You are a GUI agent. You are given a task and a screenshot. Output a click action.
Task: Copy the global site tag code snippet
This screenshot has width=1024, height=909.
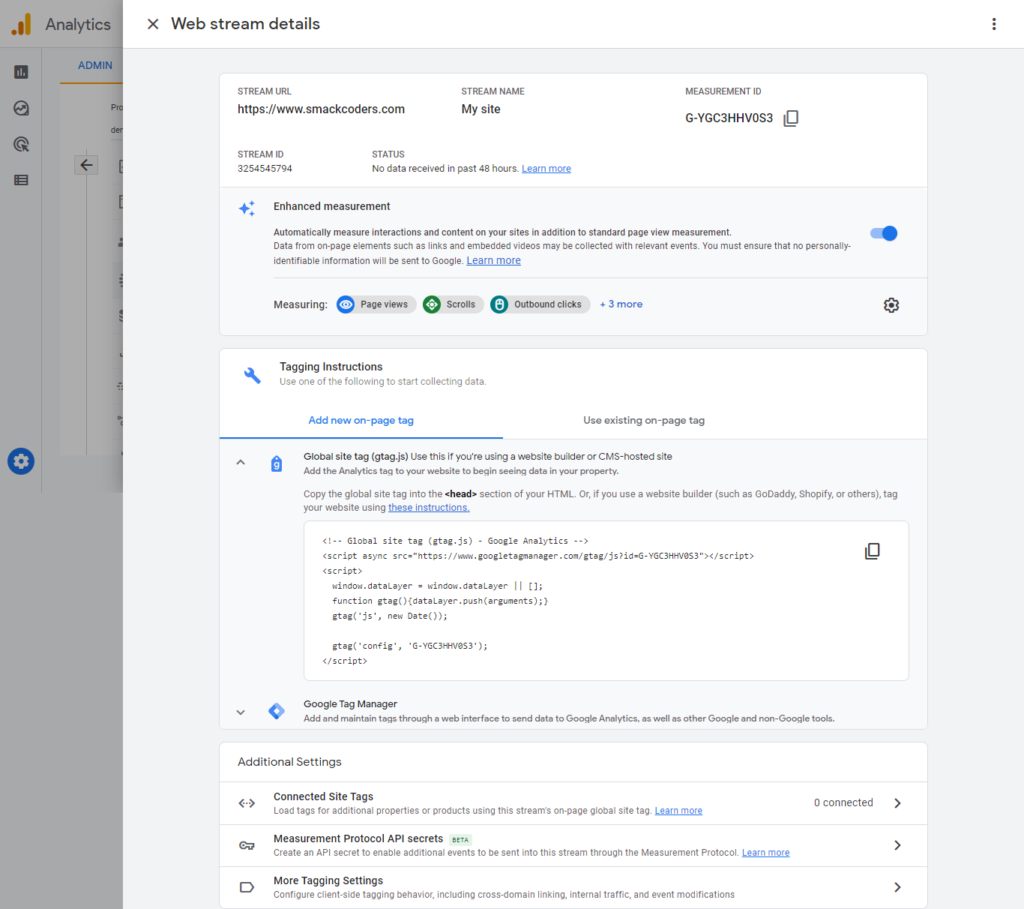click(x=872, y=551)
